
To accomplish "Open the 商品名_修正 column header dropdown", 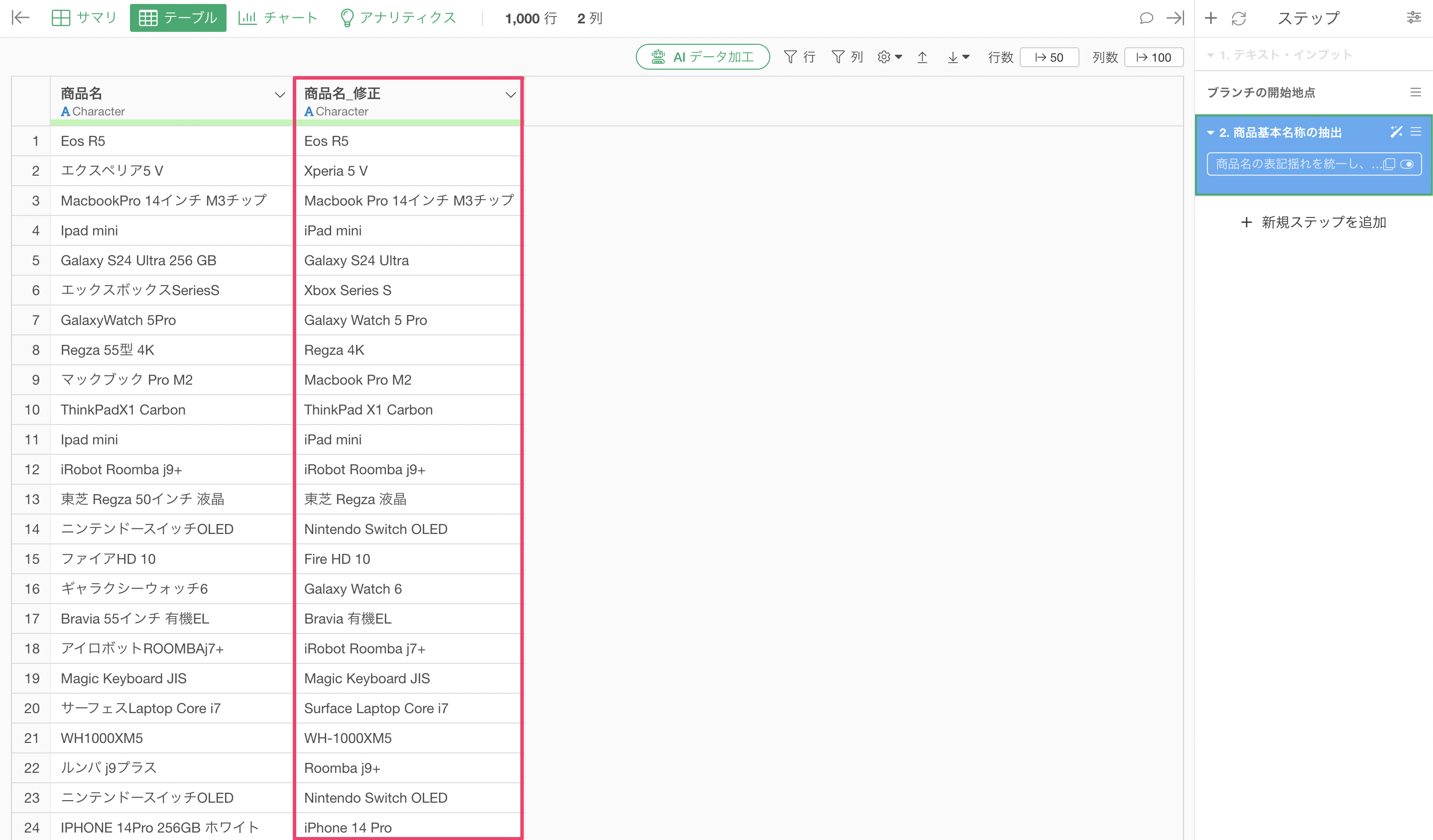I will pyautogui.click(x=510, y=95).
